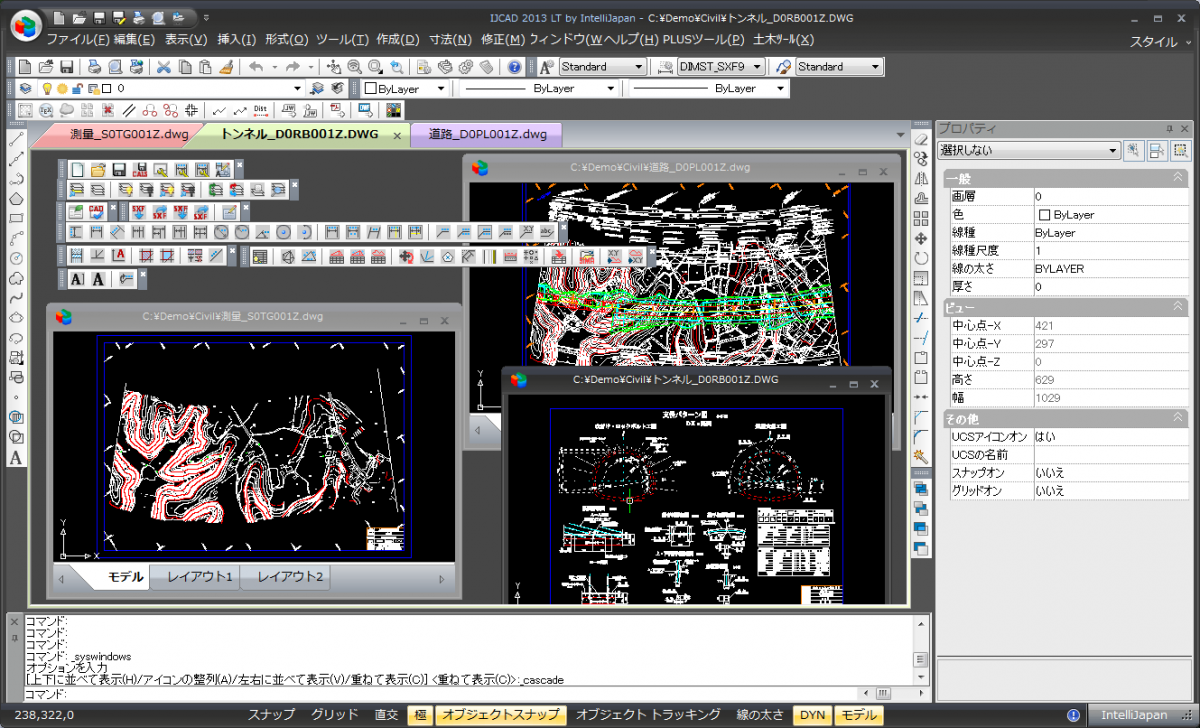Image resolution: width=1200 pixels, height=728 pixels.
Task: Click the info icon in status bar
Action: [1073, 715]
